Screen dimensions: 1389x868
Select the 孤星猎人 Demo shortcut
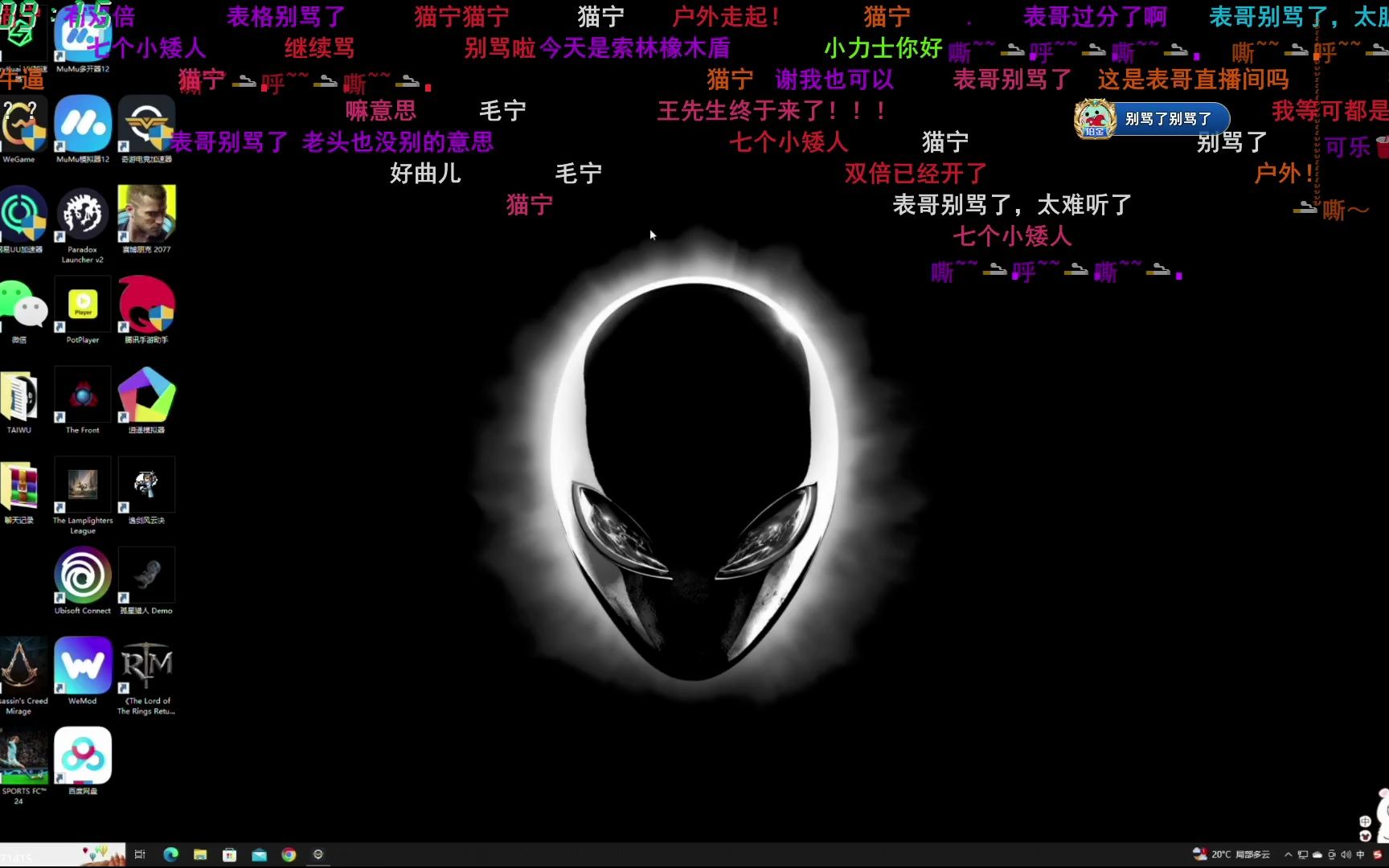point(146,581)
